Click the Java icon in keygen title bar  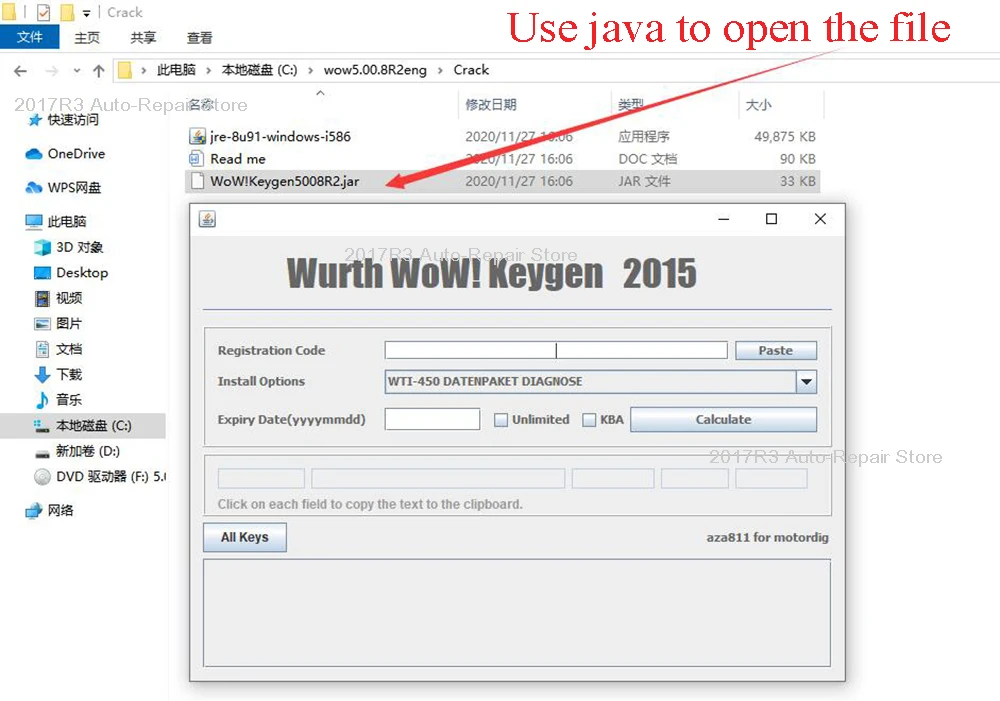[207, 219]
